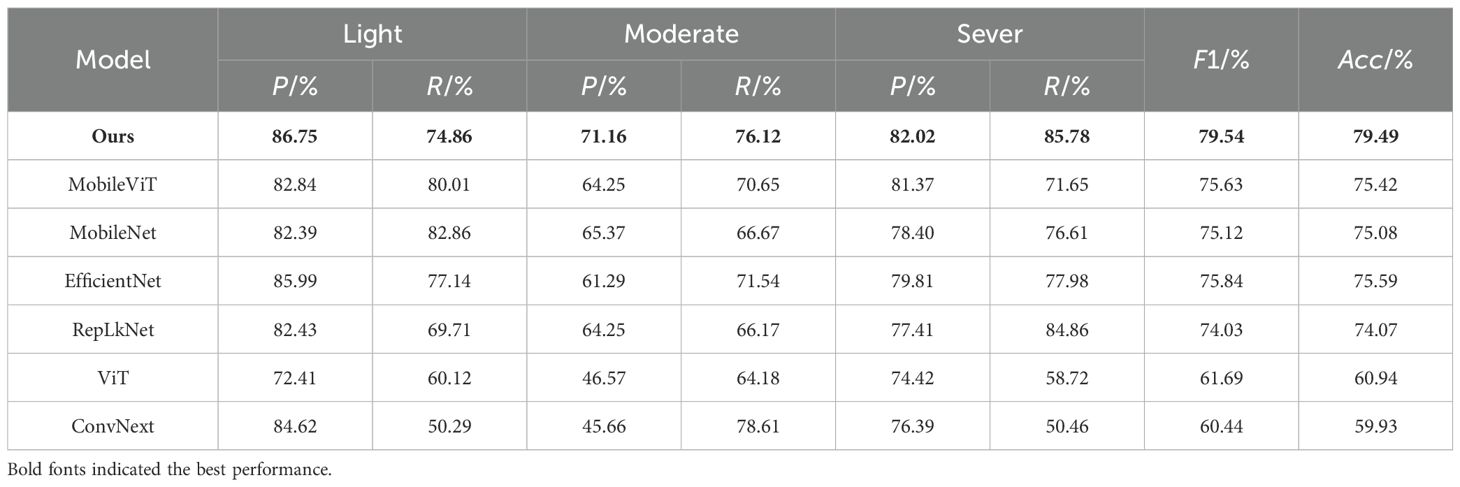Click the Moderate group header
Viewport: 1460px width, 487px height.
tap(681, 34)
